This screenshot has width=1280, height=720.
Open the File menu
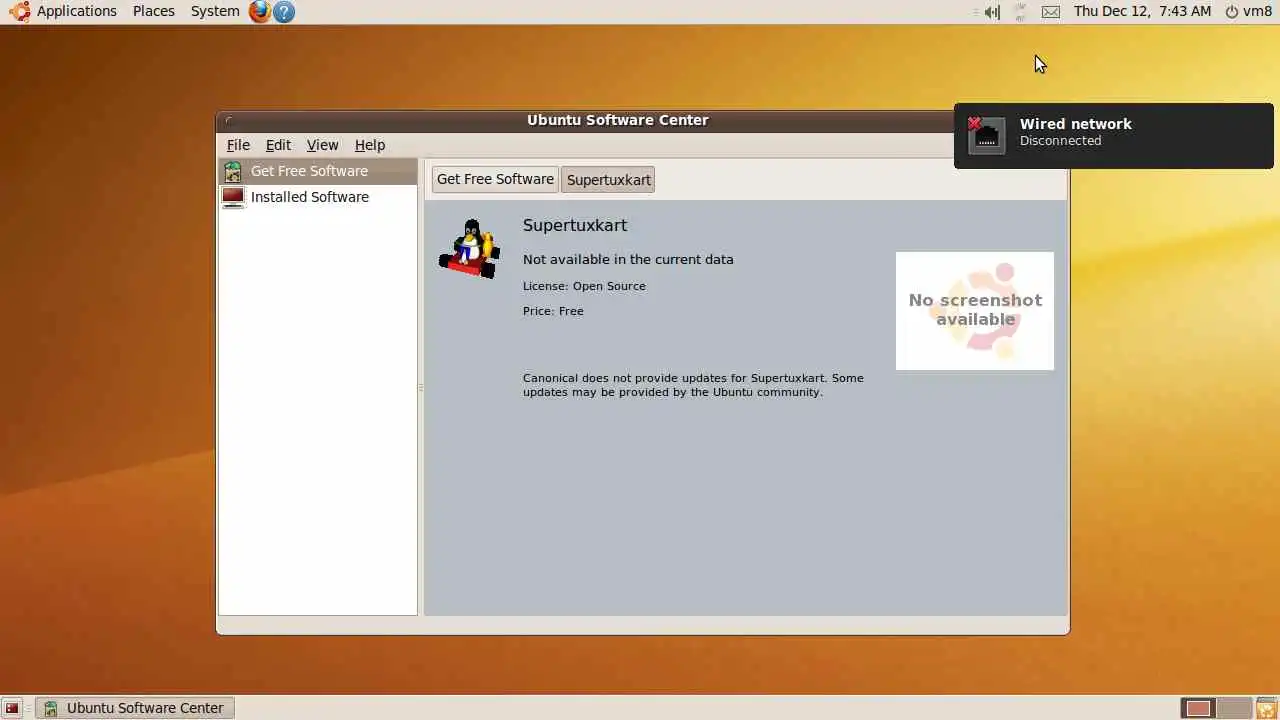[x=238, y=145]
